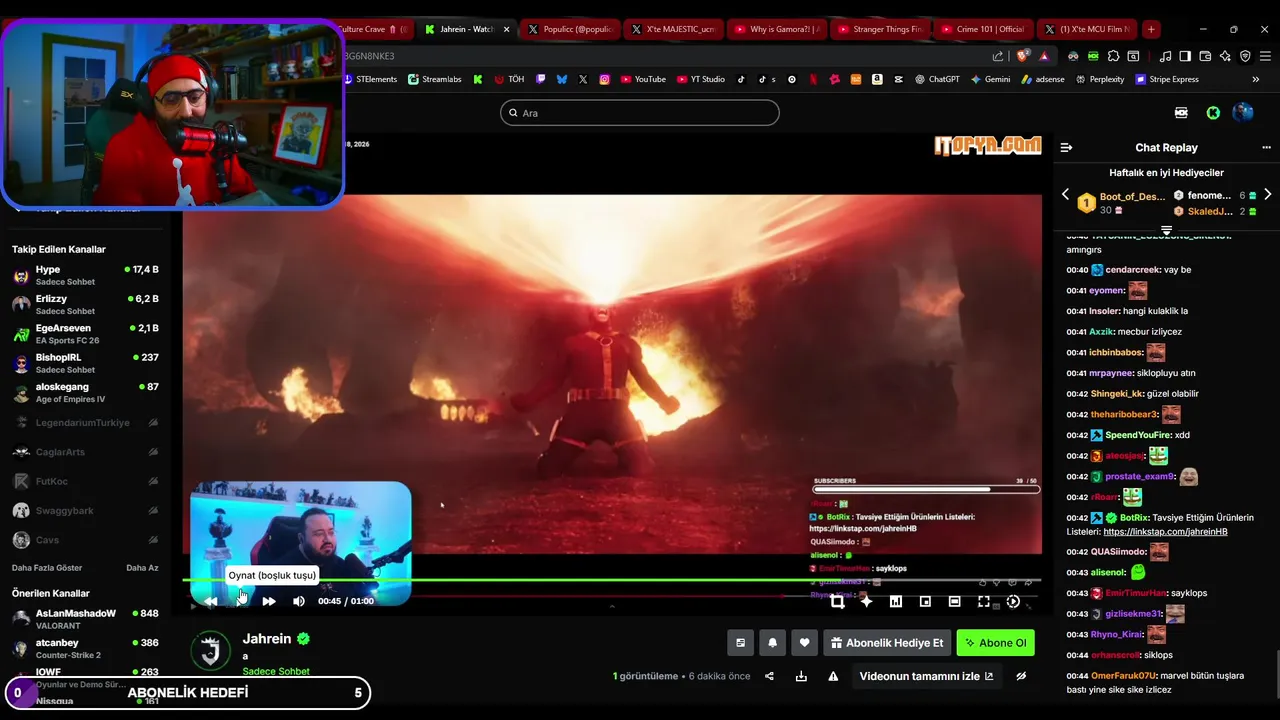The height and width of the screenshot is (720, 1280).
Task: Show next weekly gifters with right arrow
Action: pos(1267,194)
